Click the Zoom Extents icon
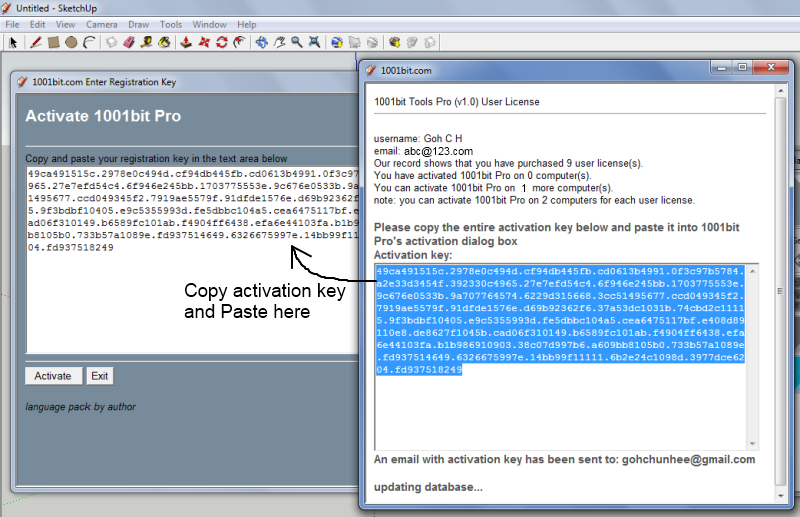The height and width of the screenshot is (517, 800). (x=314, y=42)
